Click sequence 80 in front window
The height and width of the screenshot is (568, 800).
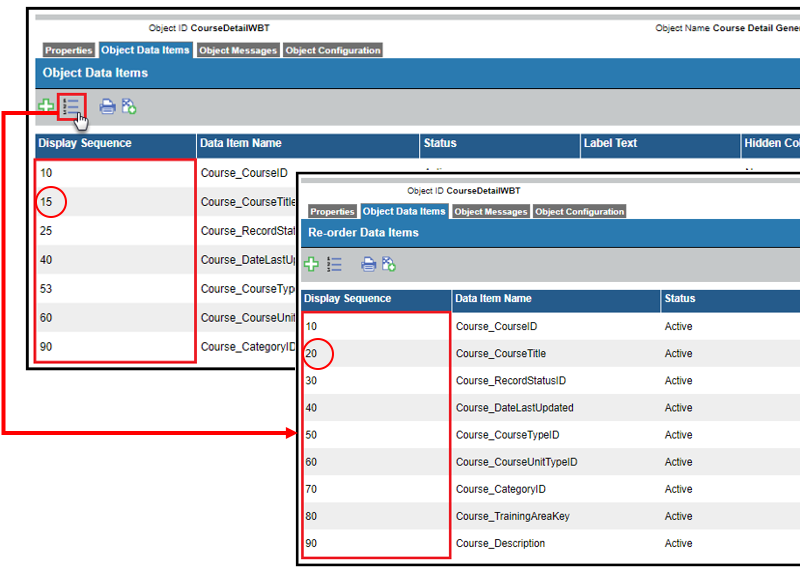pyautogui.click(x=311, y=516)
